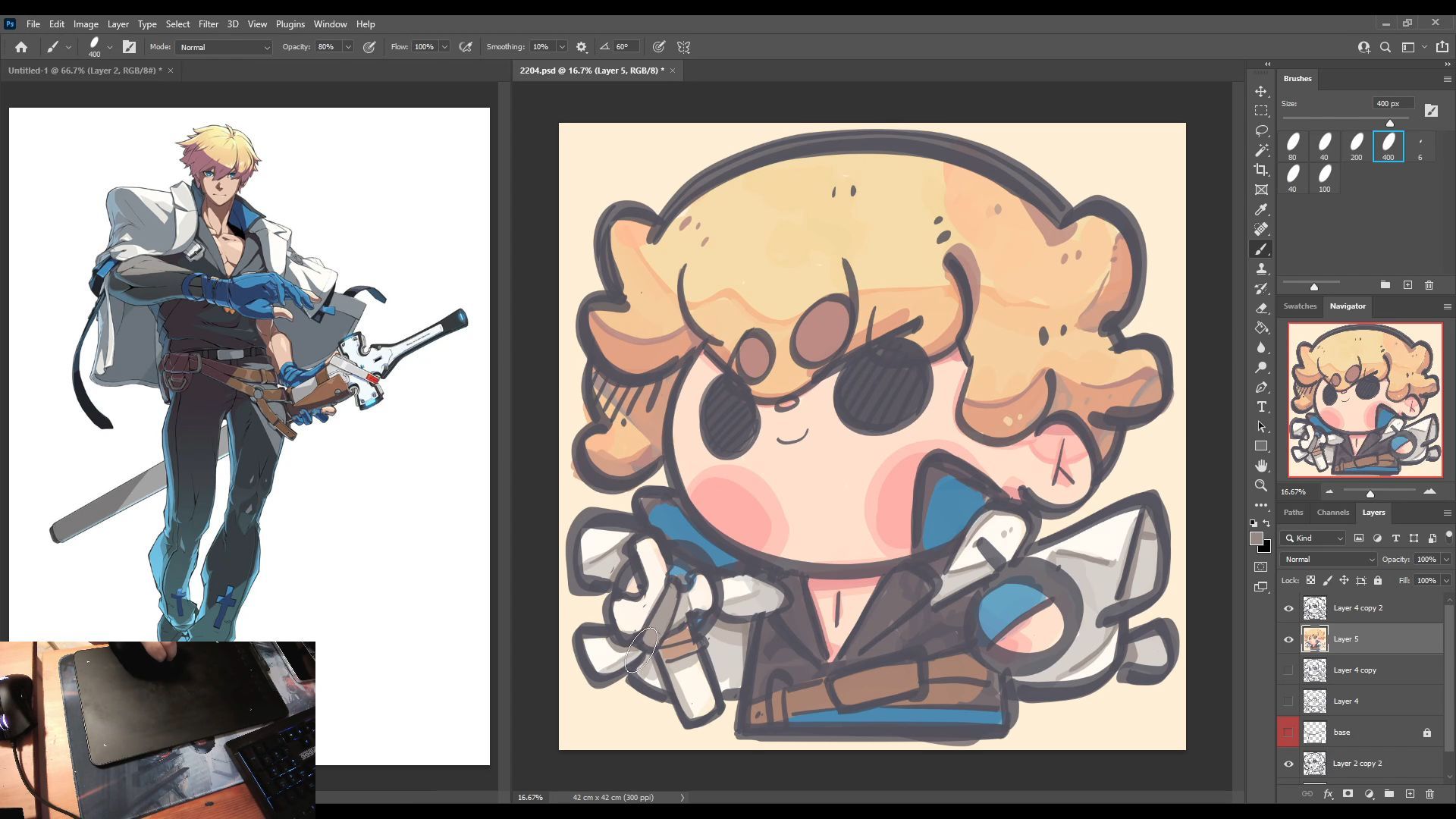Select the Crop tool

pyautogui.click(x=1261, y=170)
